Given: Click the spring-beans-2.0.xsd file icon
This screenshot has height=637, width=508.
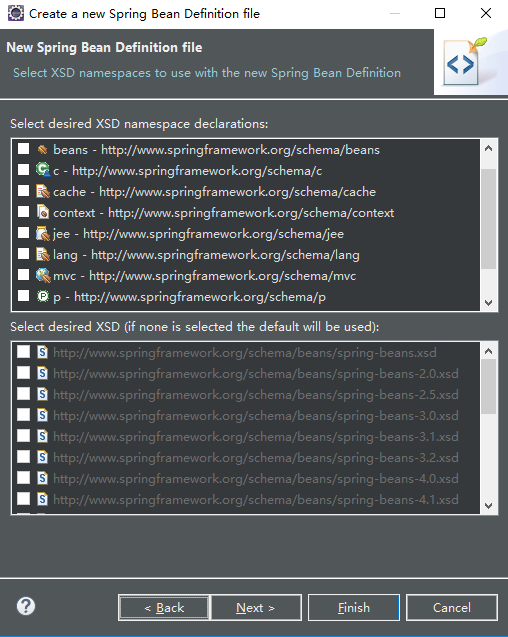Looking at the screenshot, I should 42,373.
